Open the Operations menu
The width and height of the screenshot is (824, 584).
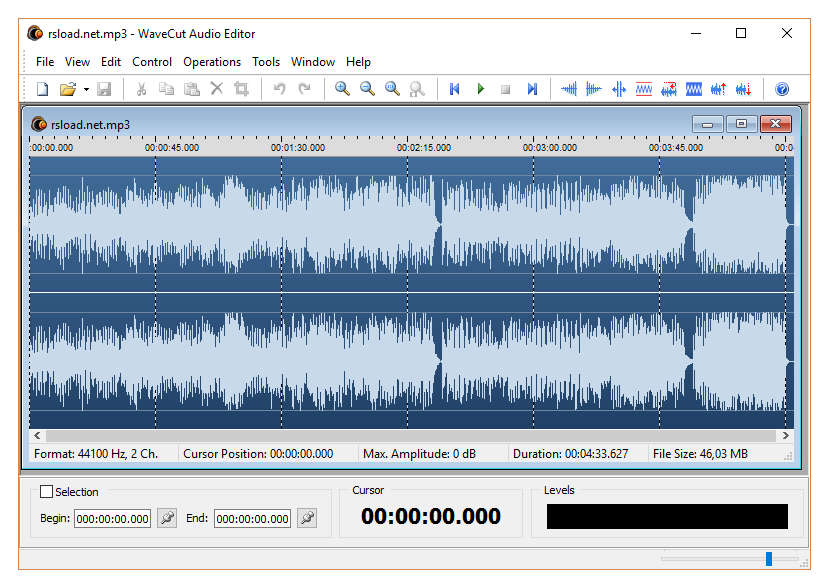pyautogui.click(x=212, y=61)
